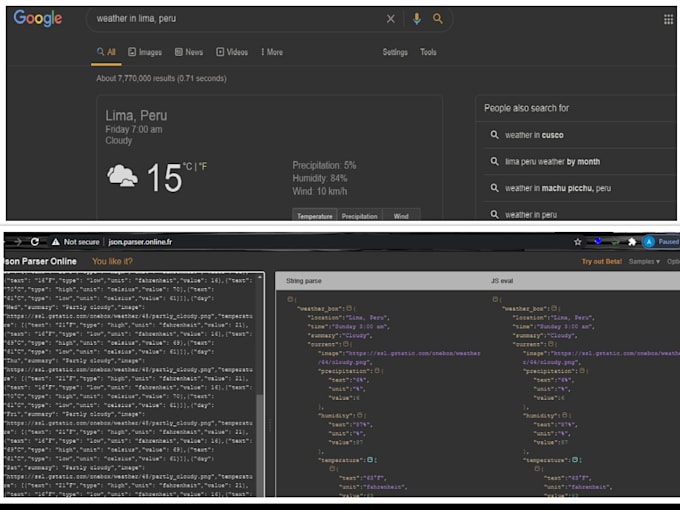Click the browser forward arrow

[17, 242]
